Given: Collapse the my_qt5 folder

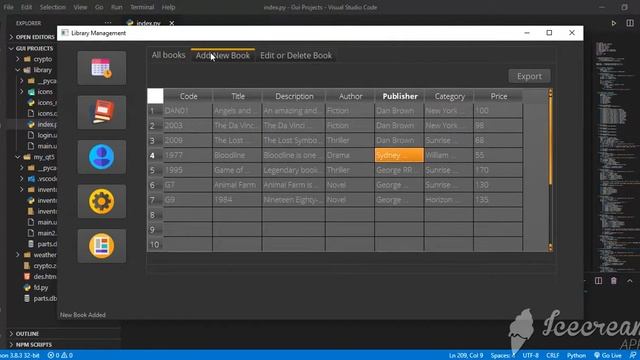Looking at the screenshot, I should click(37, 157).
